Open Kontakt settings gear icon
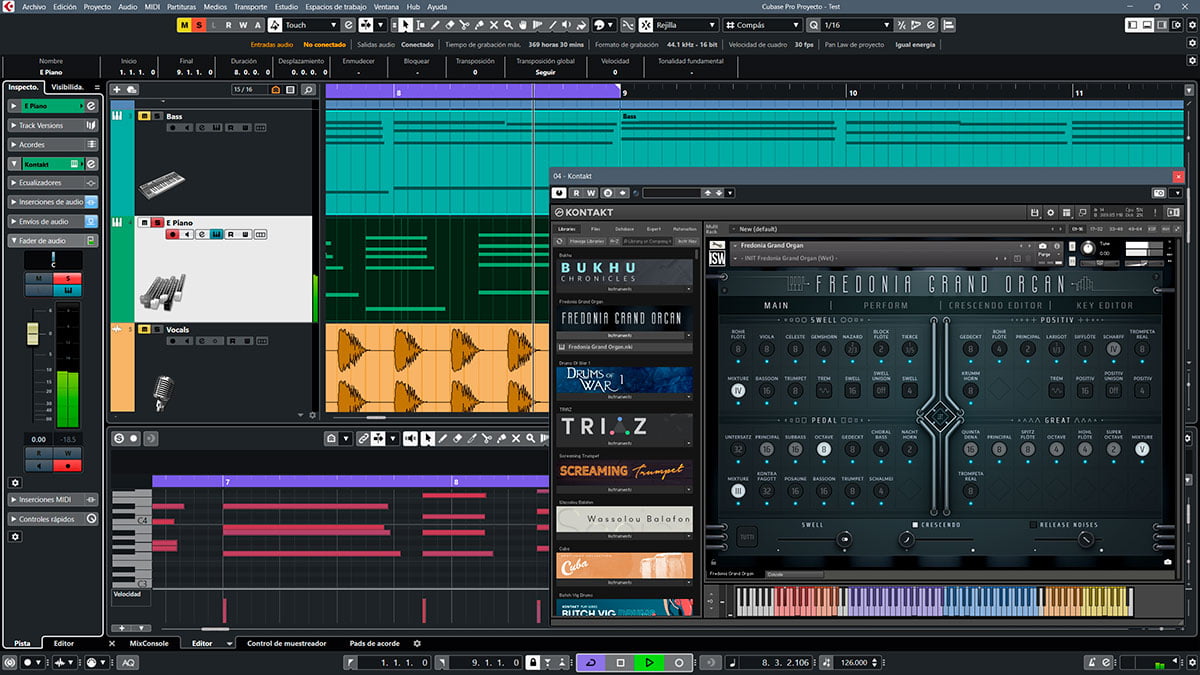 1050,212
